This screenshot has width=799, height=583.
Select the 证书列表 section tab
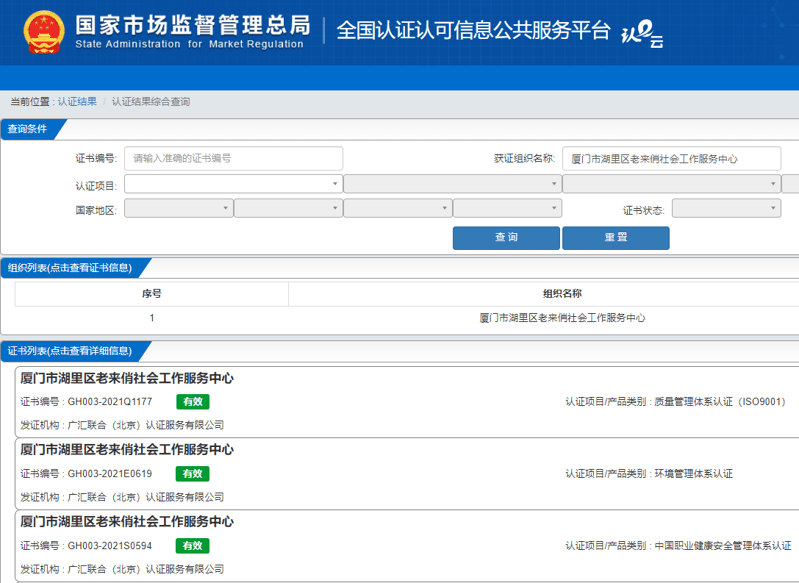coord(70,351)
